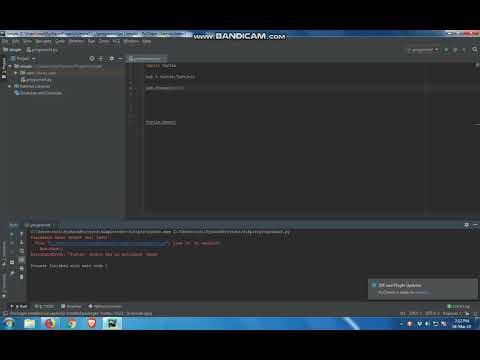Open the Run tool window button at bottom
This screenshot has height=360, width=480.
[x=19, y=306]
